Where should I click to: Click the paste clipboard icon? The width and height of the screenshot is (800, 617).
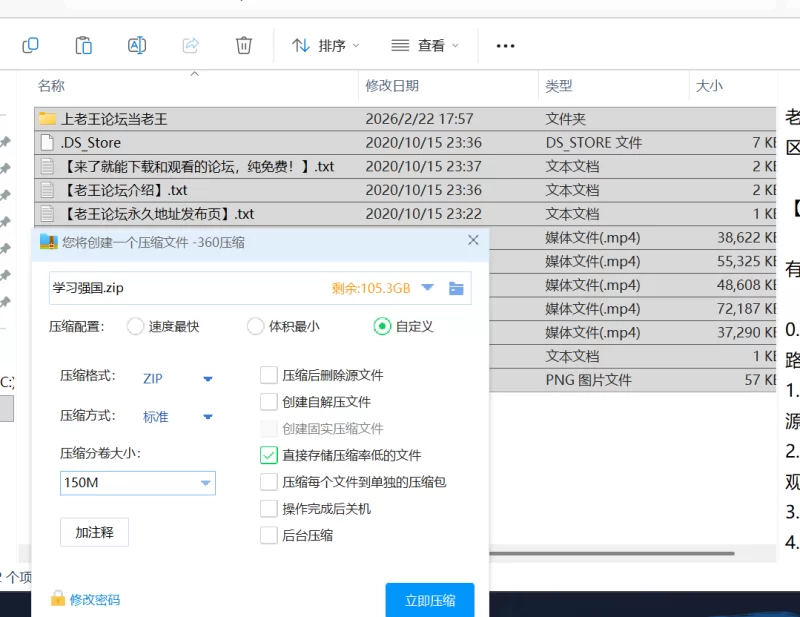pyautogui.click(x=84, y=45)
